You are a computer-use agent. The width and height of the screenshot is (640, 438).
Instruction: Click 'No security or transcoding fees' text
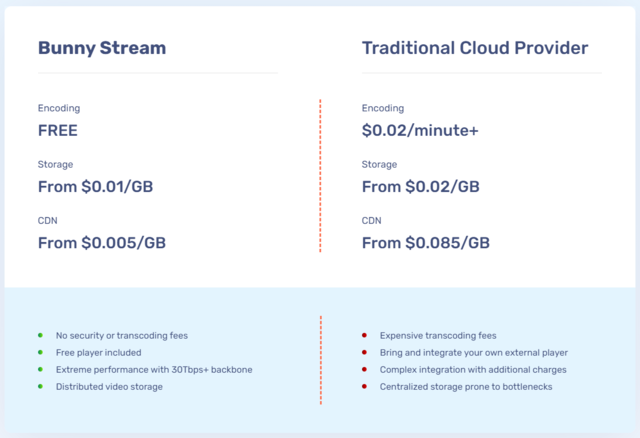(x=122, y=336)
